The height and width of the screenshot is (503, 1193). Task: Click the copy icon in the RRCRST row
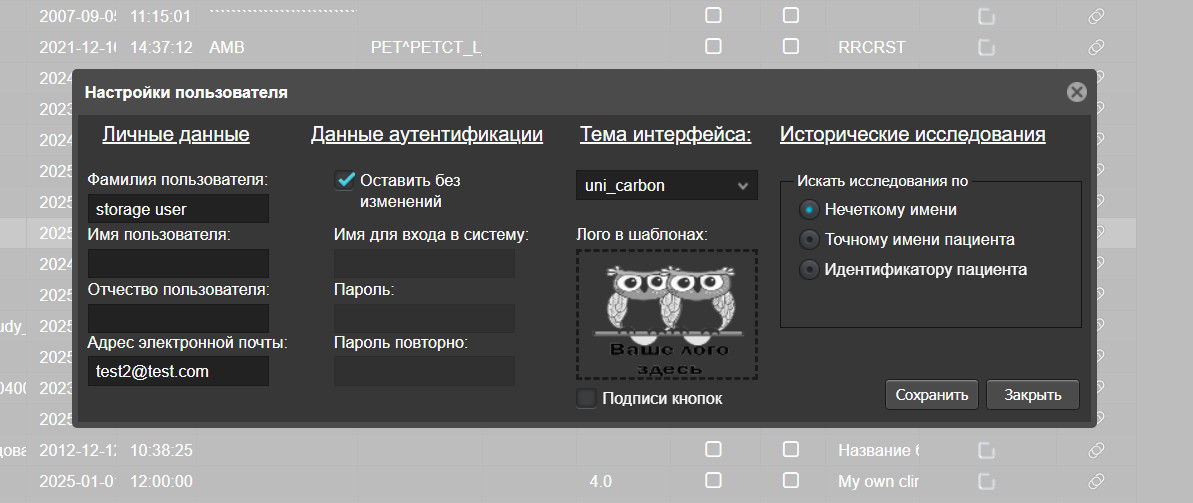986,47
